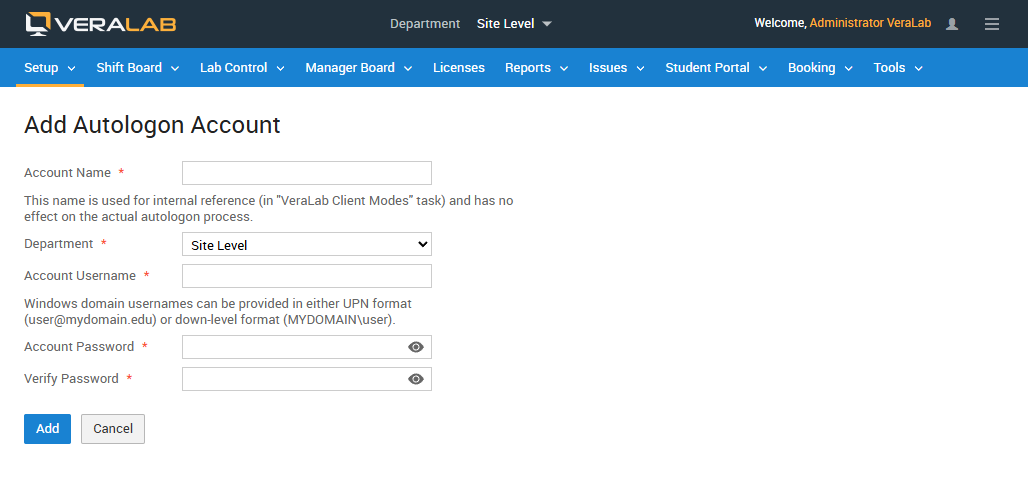This screenshot has width=1028, height=478.
Task: Expand the Department select box in form
Action: [x=307, y=244]
